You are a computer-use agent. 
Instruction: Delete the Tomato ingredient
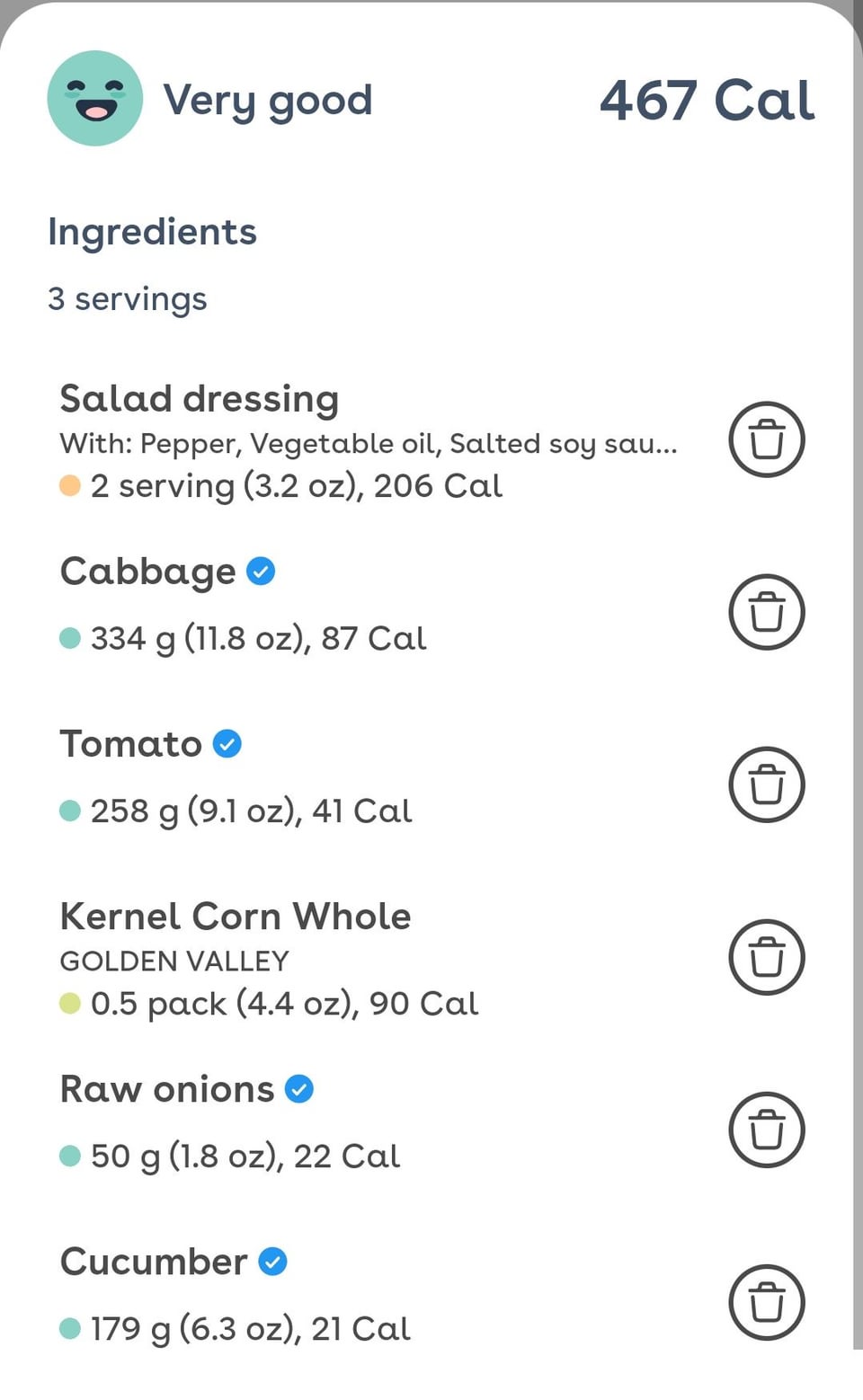click(x=766, y=784)
